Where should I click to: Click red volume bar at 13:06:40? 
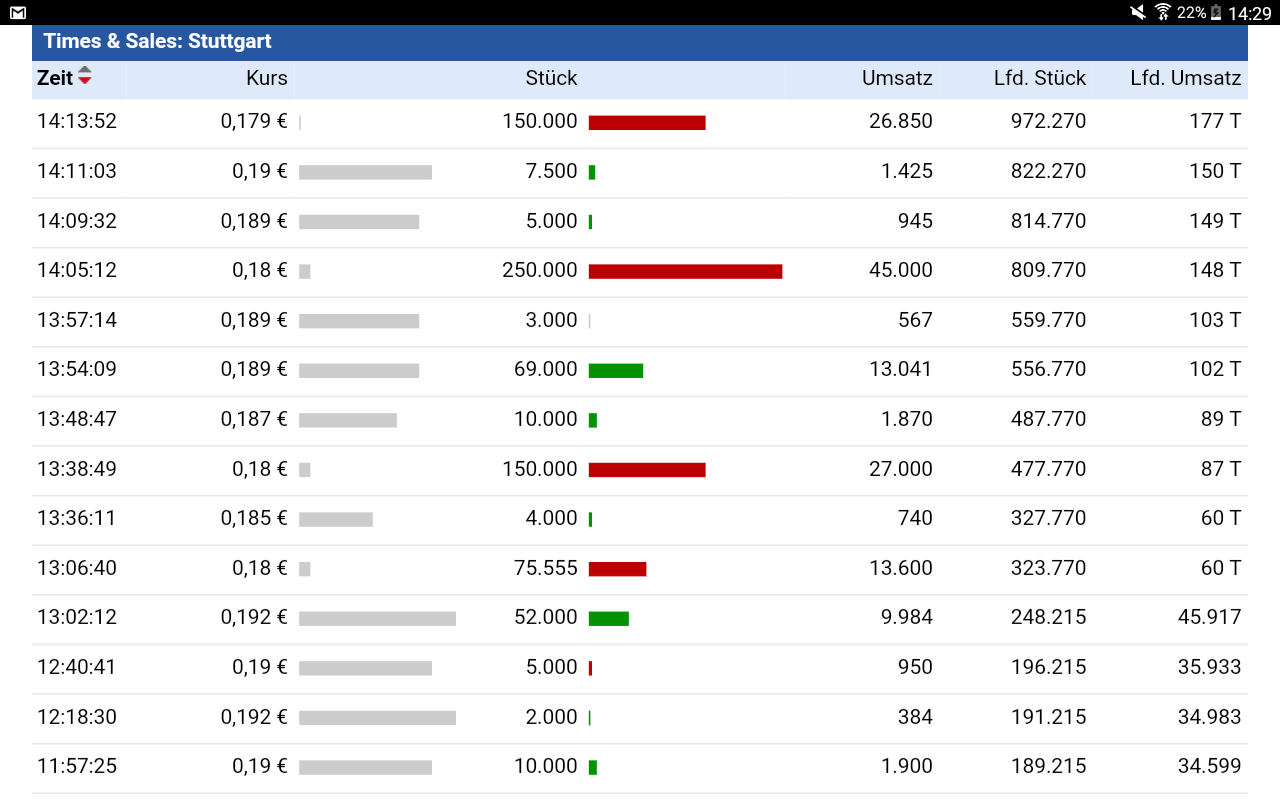click(617, 569)
